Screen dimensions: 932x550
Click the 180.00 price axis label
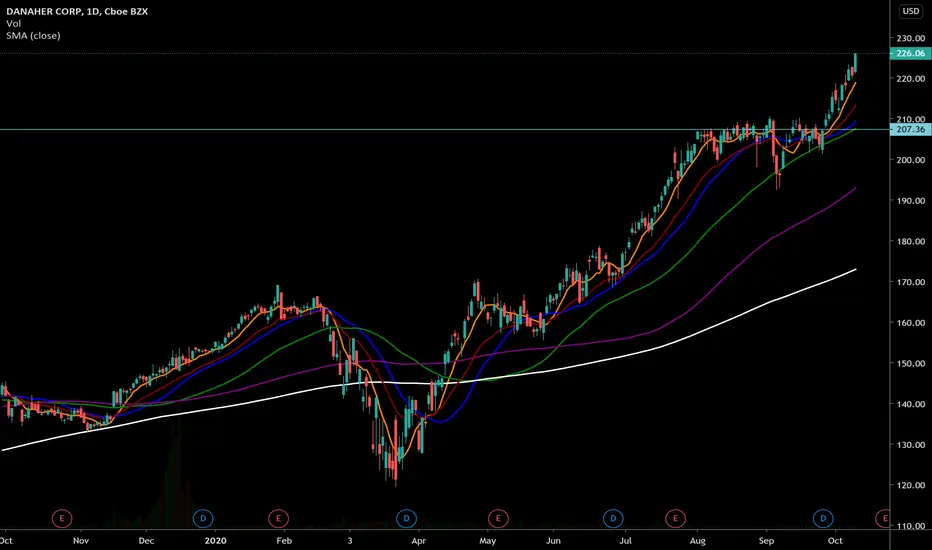click(x=911, y=241)
